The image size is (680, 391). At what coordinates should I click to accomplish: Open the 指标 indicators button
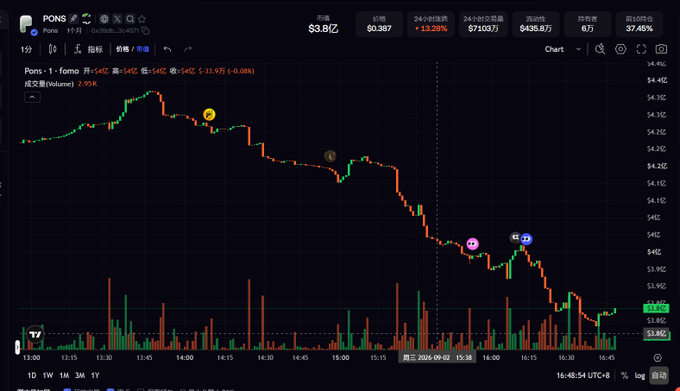[95, 49]
